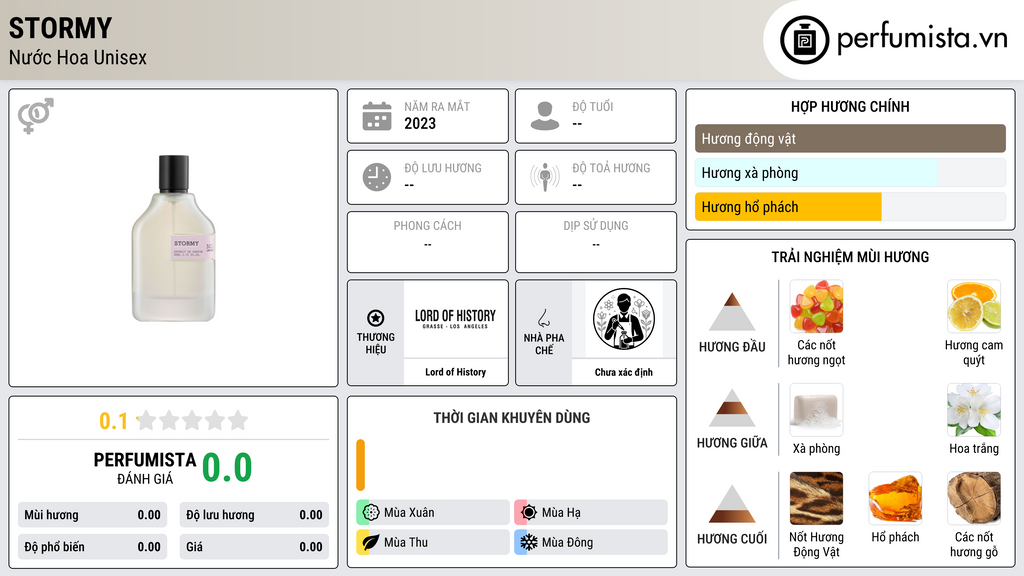Click the launch year value 2023
Viewport: 1024px width, 576px height.
pos(420,123)
